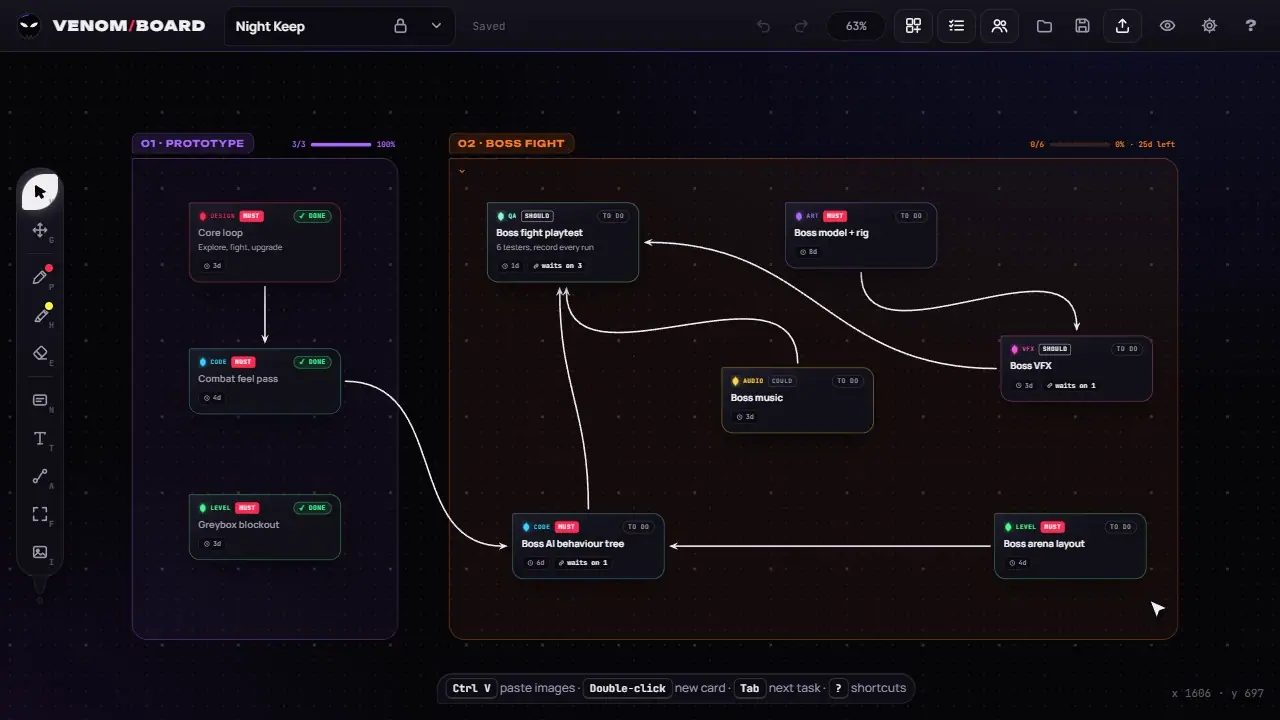Screen dimensions: 1280x720
Task: Click the pen tool's red color dot
Action: [49, 268]
